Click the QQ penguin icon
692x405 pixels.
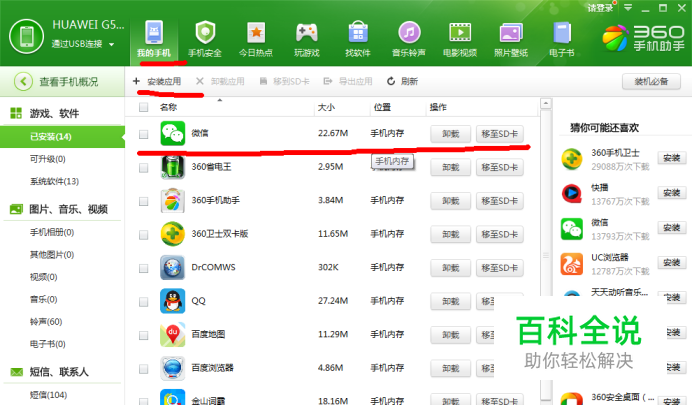[173, 301]
